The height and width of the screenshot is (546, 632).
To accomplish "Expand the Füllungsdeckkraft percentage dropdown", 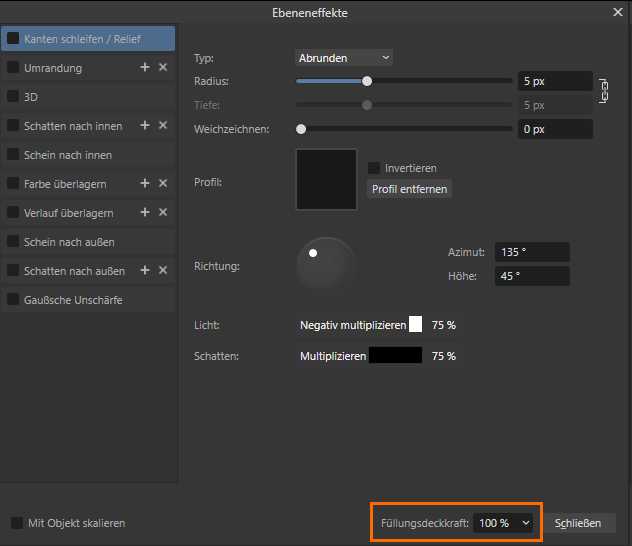I will pos(503,523).
